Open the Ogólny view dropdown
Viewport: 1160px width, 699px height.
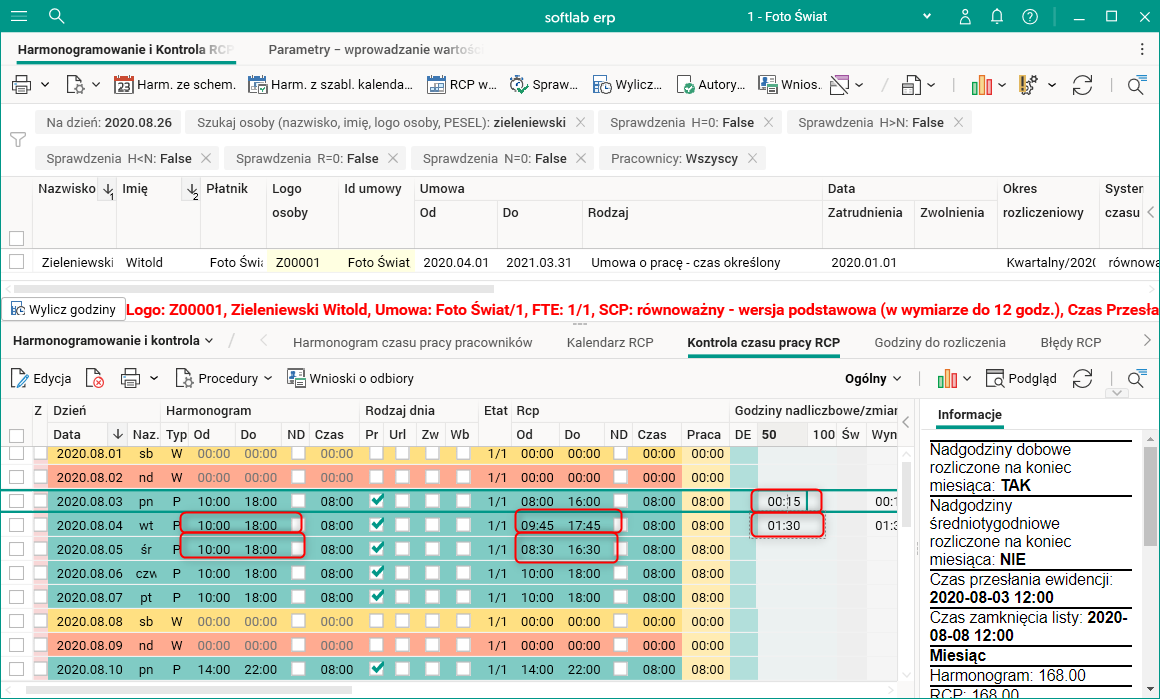(873, 378)
